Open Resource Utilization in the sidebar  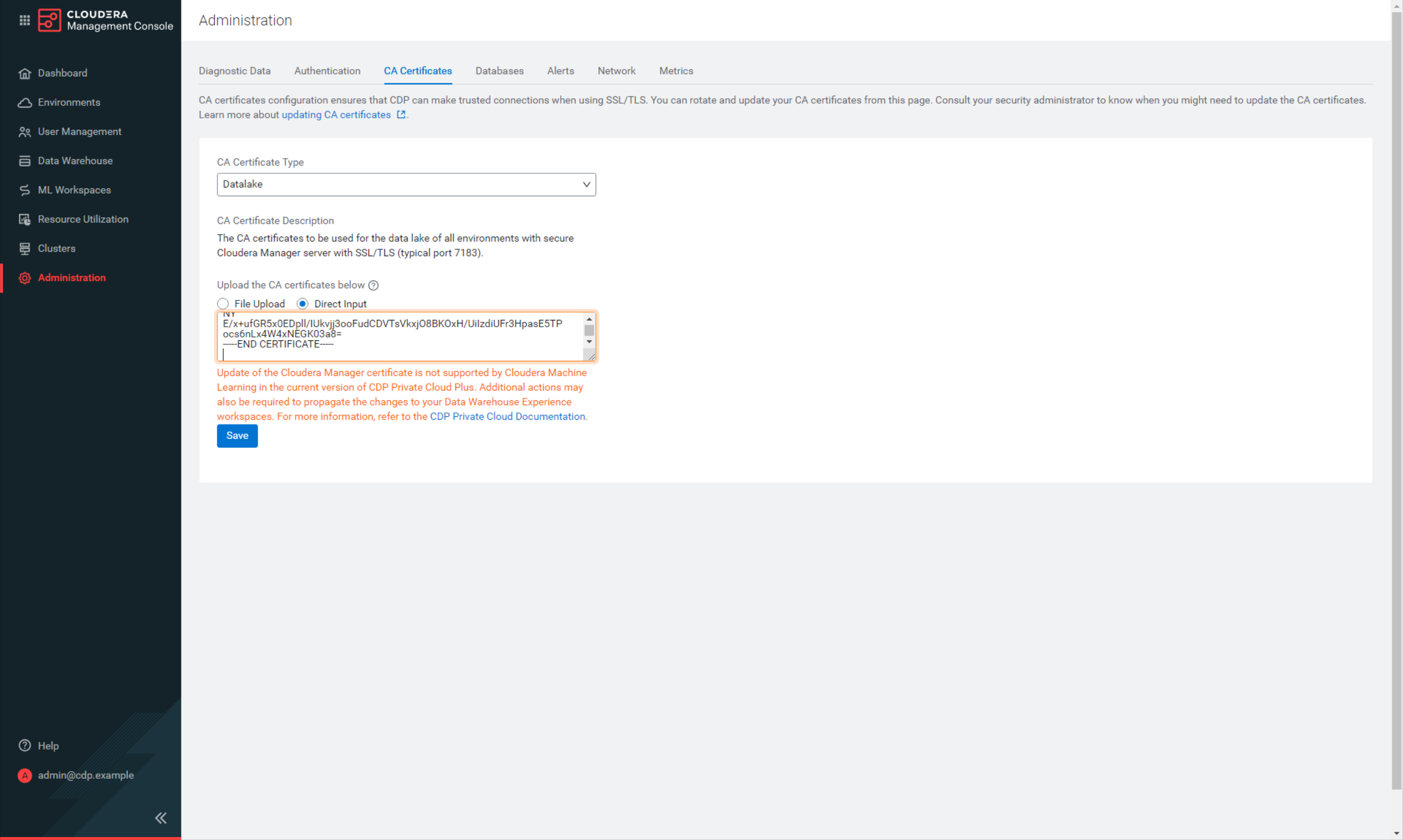click(83, 220)
